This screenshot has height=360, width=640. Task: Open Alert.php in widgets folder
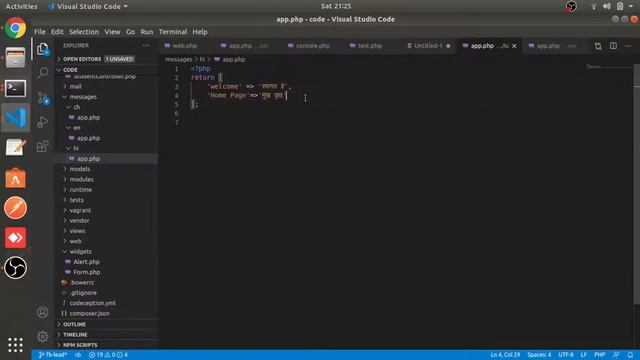tap(86, 262)
